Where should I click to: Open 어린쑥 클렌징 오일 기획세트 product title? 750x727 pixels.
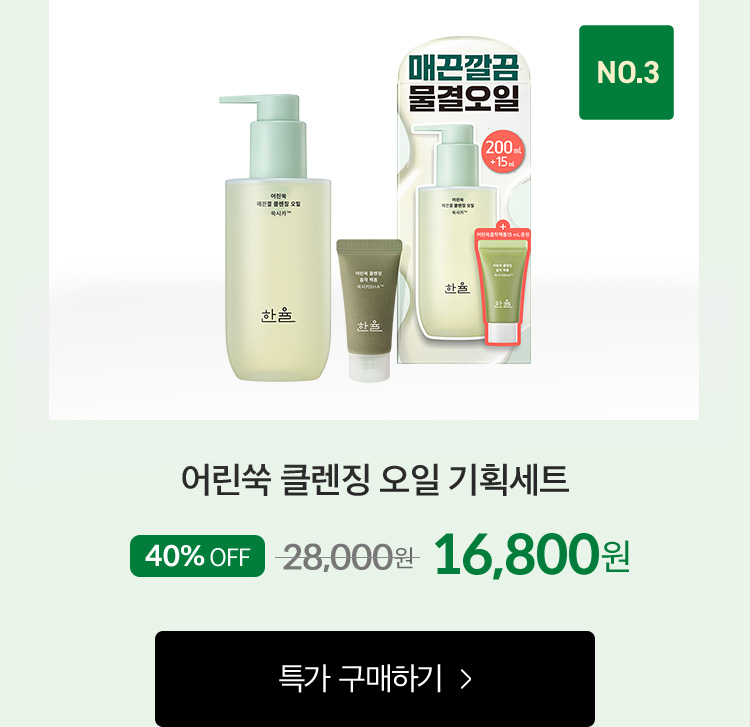click(375, 478)
